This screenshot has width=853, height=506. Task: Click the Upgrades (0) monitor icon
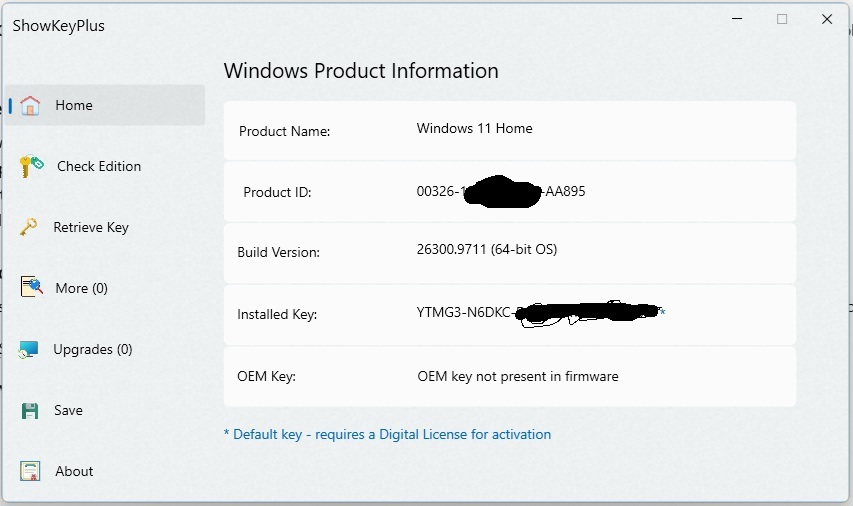coord(28,349)
